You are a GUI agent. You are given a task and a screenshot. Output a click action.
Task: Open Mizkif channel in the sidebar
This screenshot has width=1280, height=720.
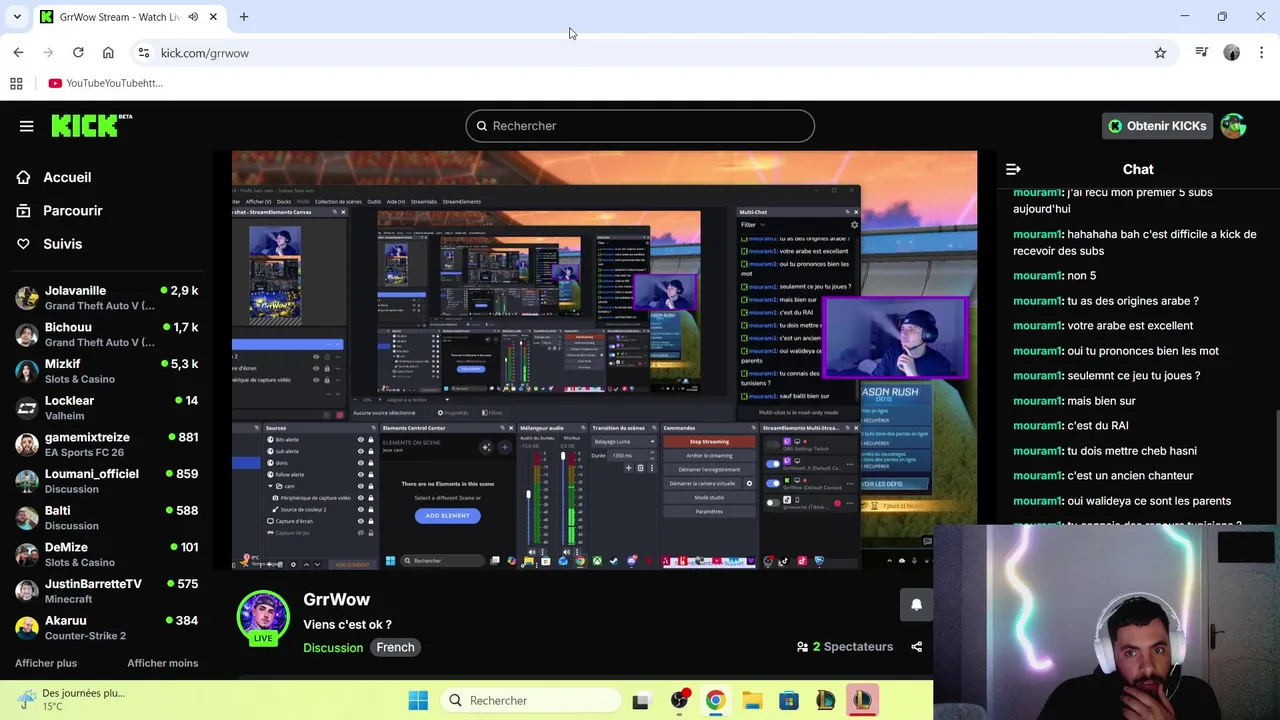point(107,371)
